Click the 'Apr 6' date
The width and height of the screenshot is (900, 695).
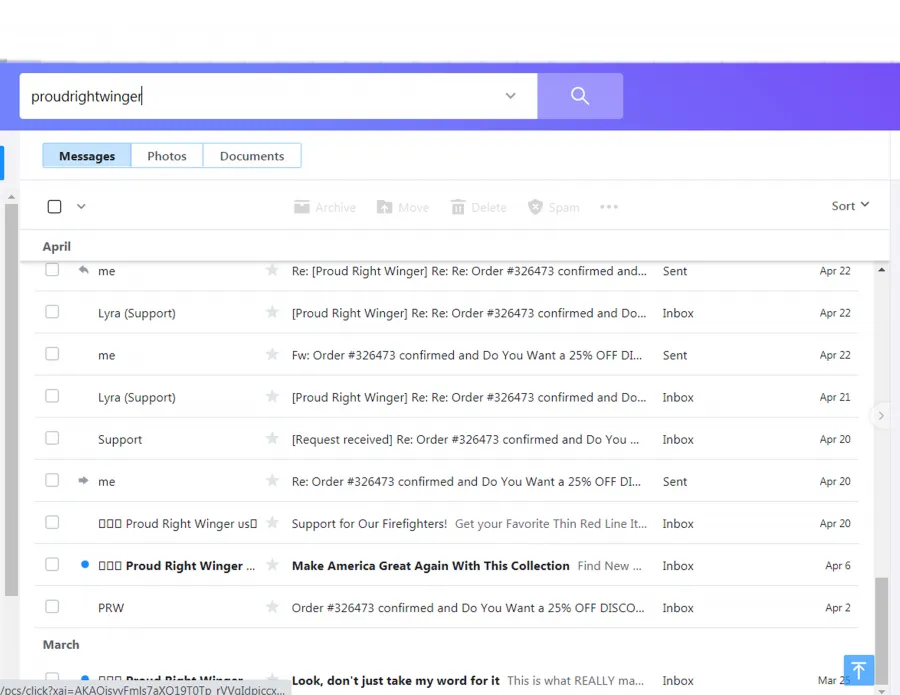pos(837,565)
